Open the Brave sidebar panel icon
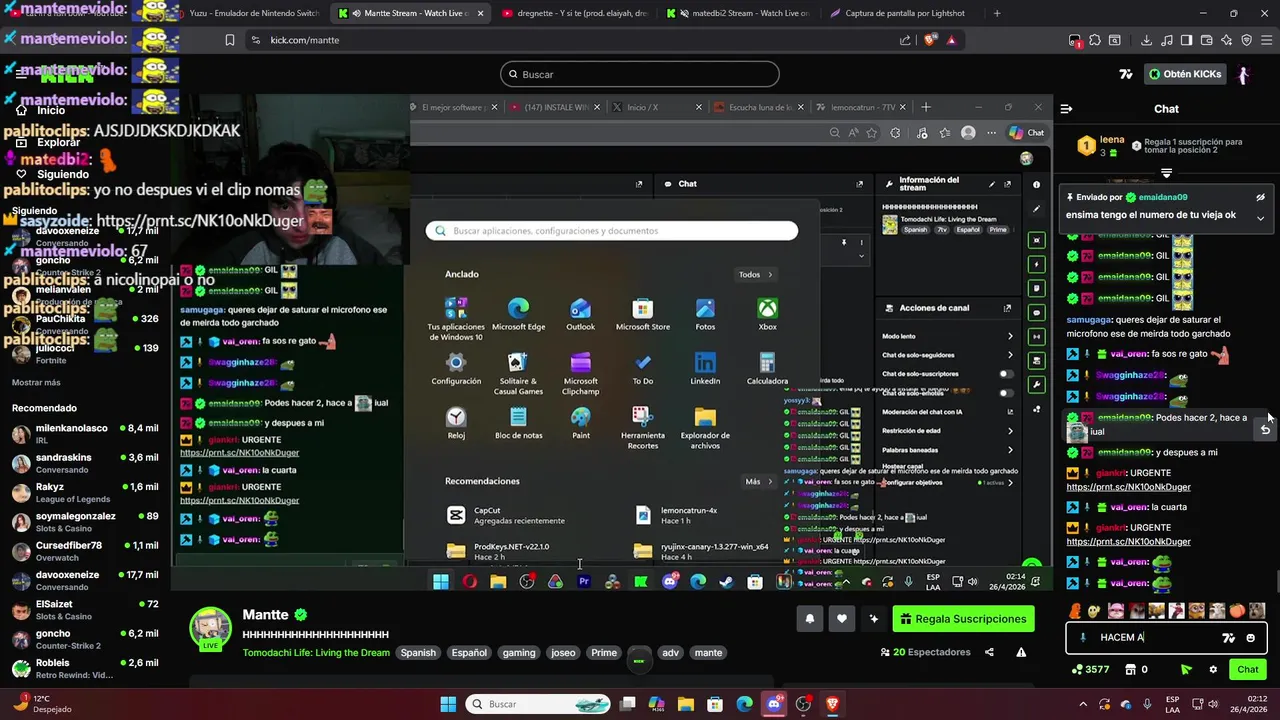 pos(1187,40)
